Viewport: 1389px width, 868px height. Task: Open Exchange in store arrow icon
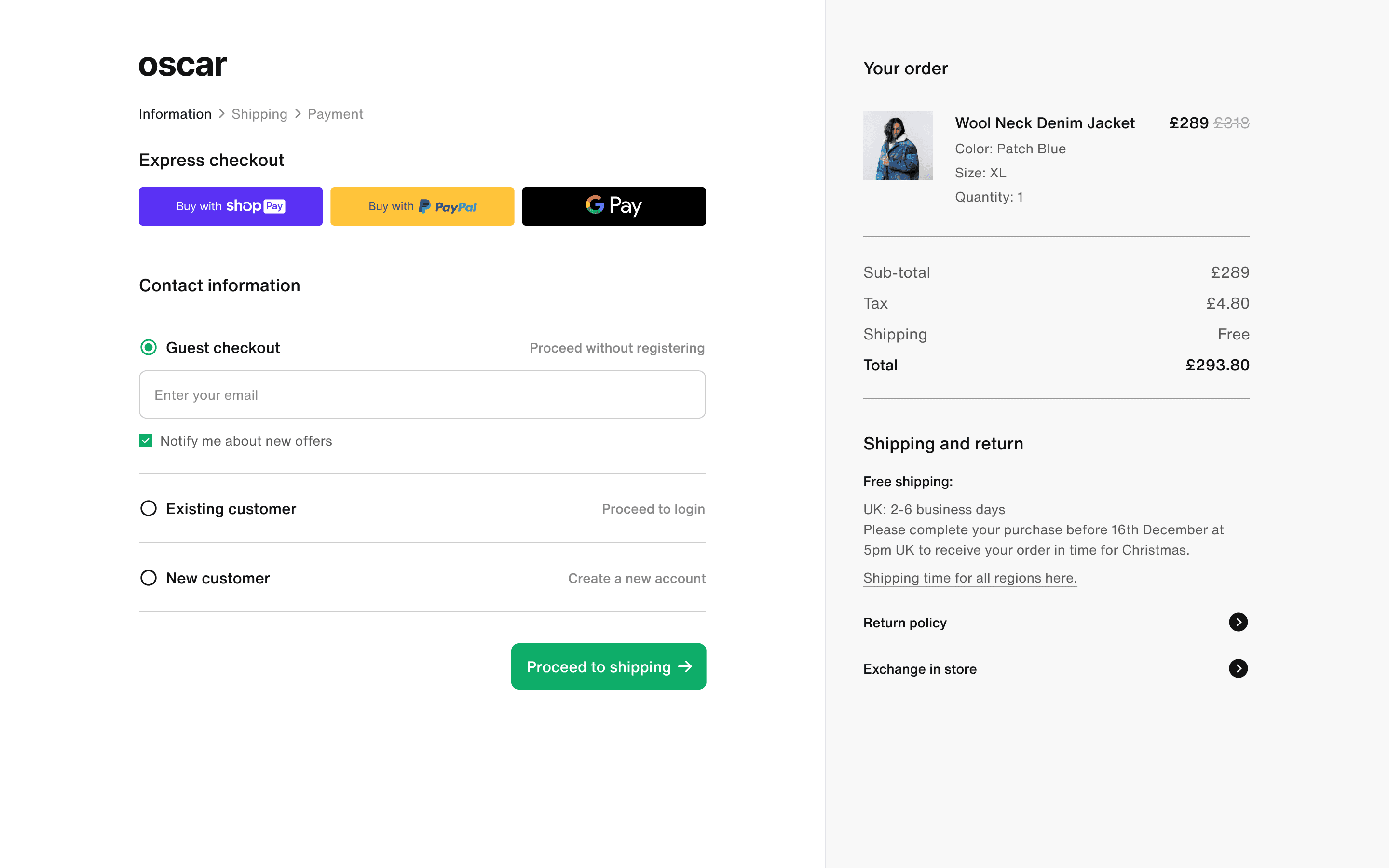1238,668
